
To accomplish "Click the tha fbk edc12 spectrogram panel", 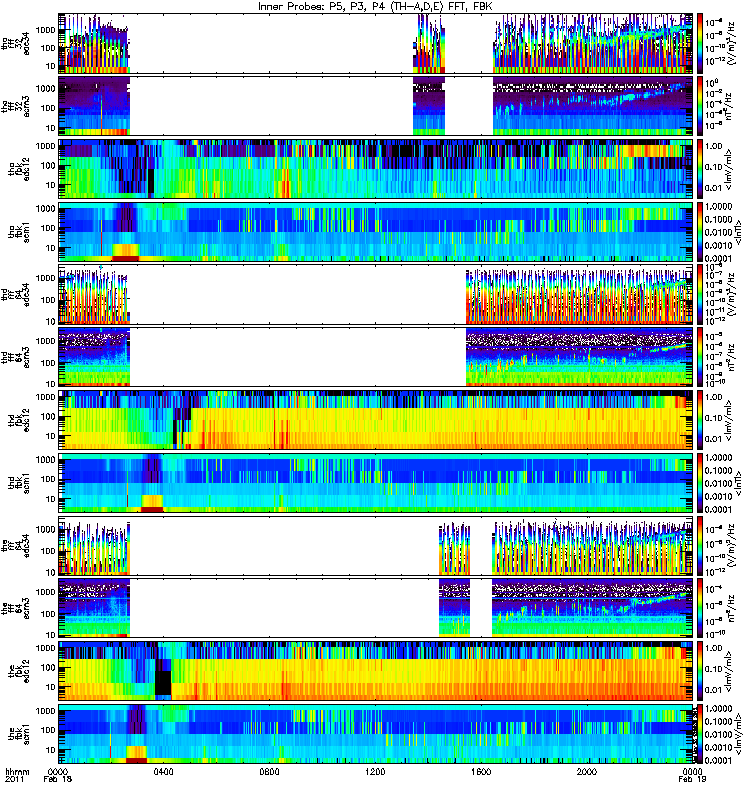I will point(376,169).
